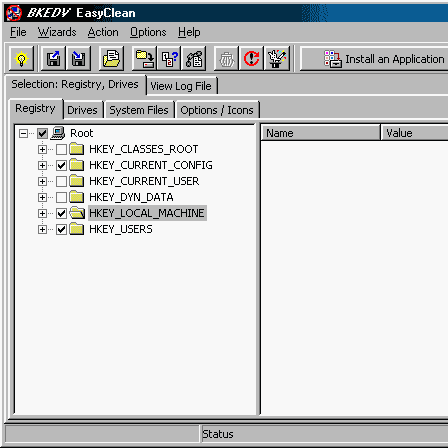Screen dimensions: 448x448
Task: Click the open folder with documents icon
Action: coord(111,59)
